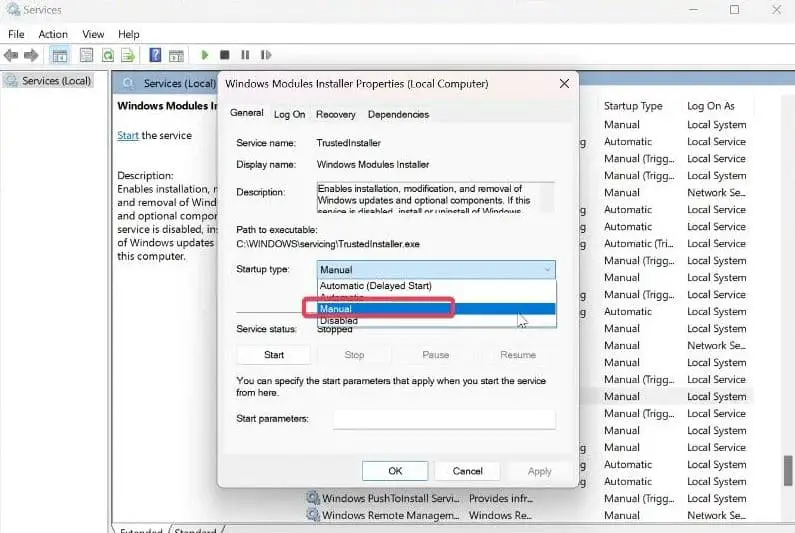Viewport: 795px width, 533px height.
Task: Click the TrustedInstaller.exe executable path text
Action: coord(328,244)
